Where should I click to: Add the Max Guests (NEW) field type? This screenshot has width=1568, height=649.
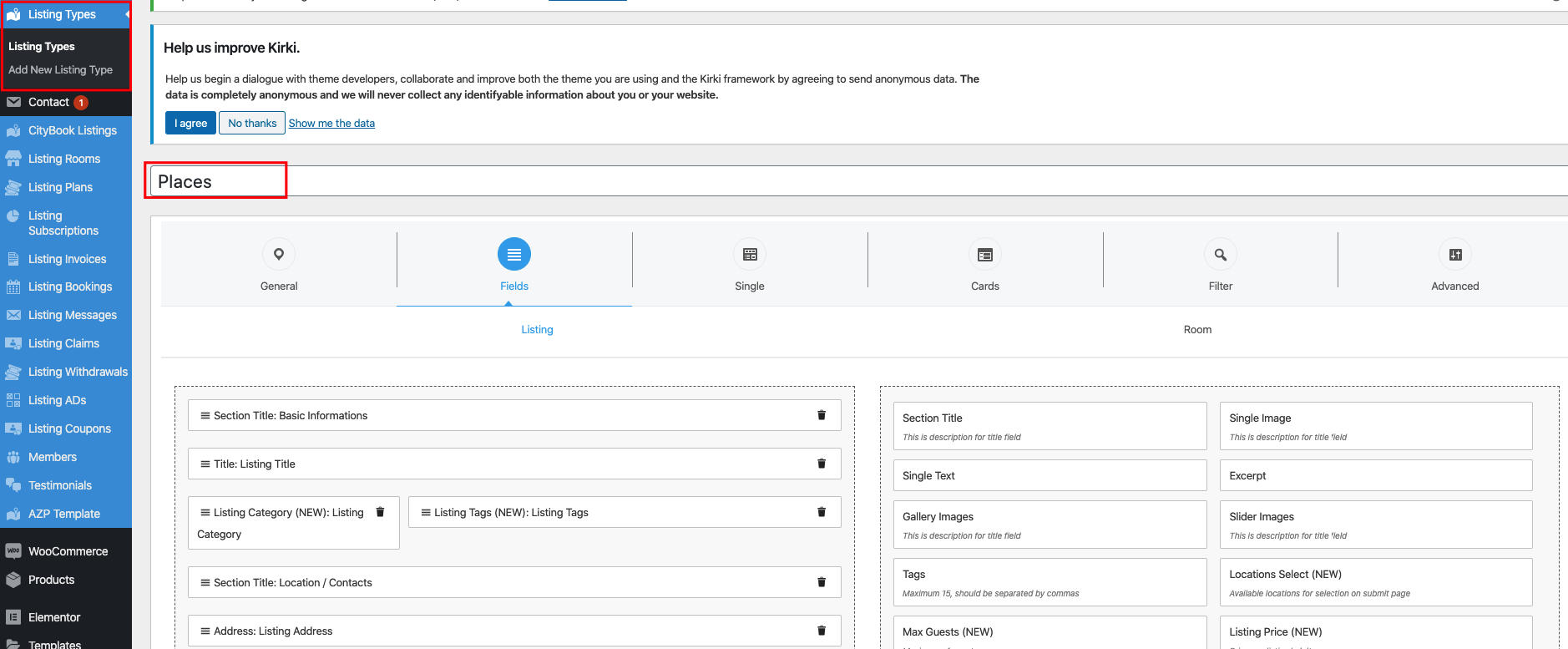pos(1050,633)
